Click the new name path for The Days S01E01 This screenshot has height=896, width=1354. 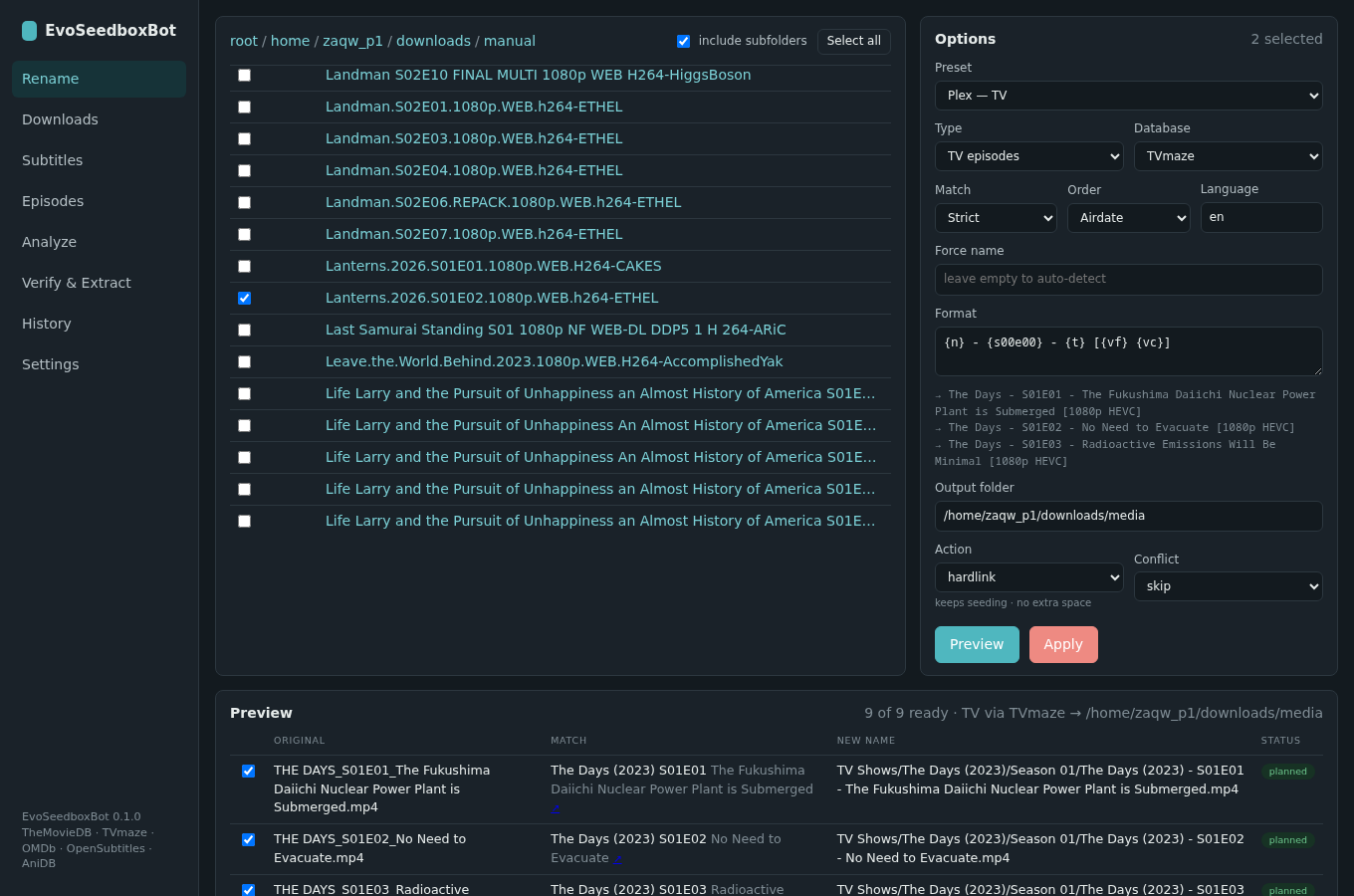click(x=1040, y=780)
